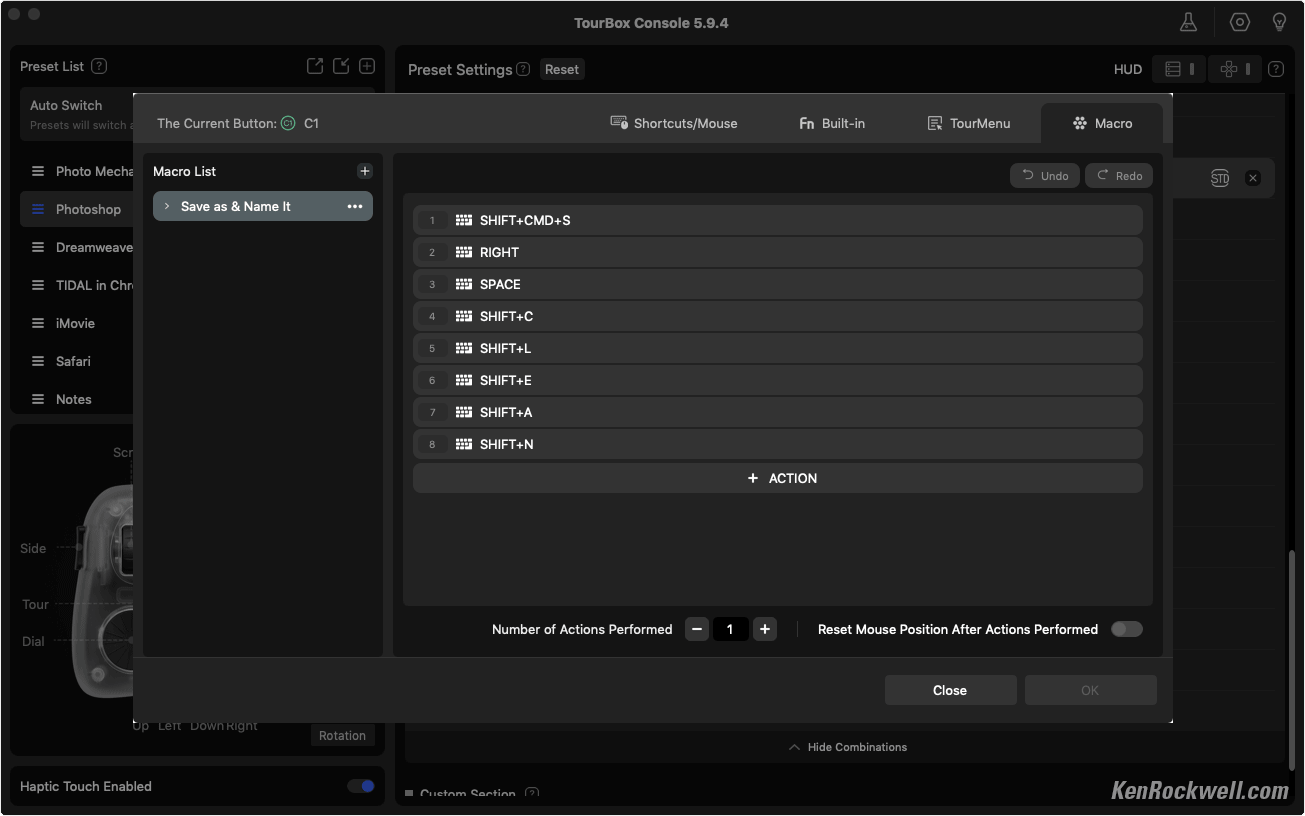Select the SHIFT+CMD+S macro step row
Viewport: 1305px width, 816px height.
tap(777, 220)
